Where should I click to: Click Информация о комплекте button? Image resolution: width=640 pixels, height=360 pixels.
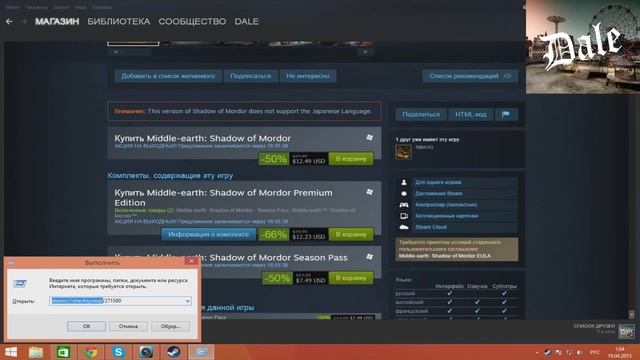209,234
